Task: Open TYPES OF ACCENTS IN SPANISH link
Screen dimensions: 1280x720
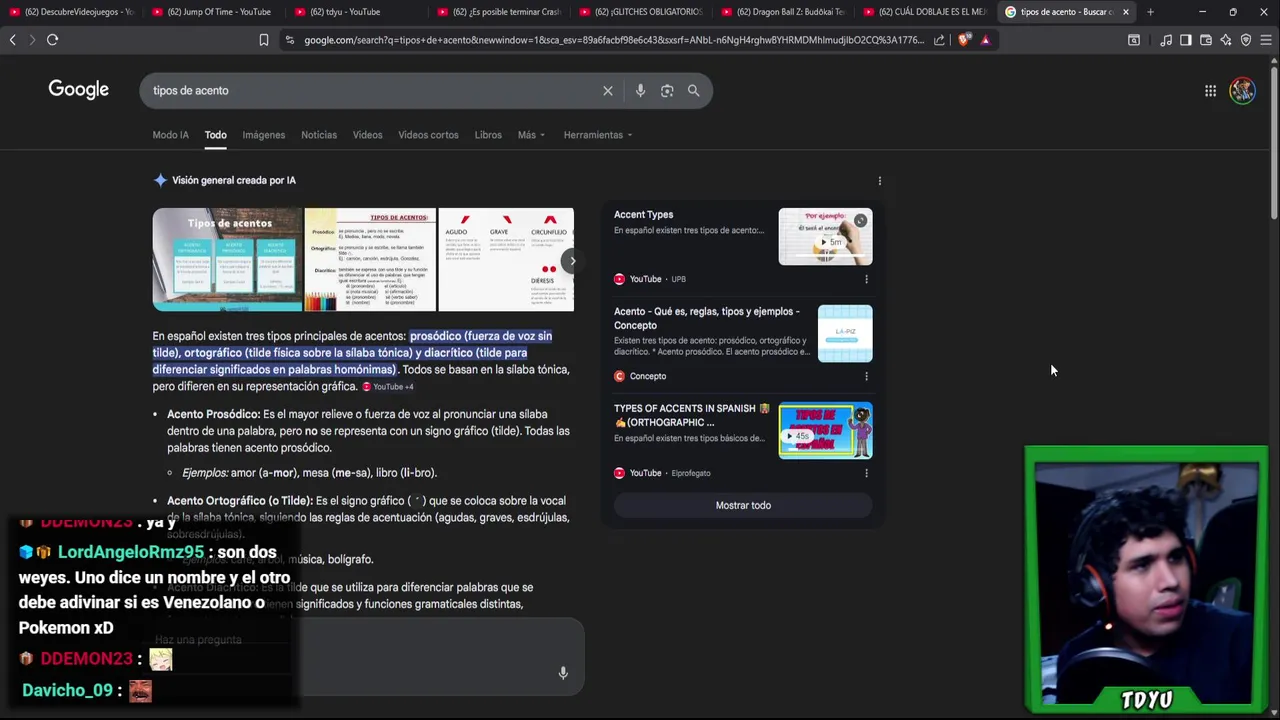Action: tap(692, 415)
